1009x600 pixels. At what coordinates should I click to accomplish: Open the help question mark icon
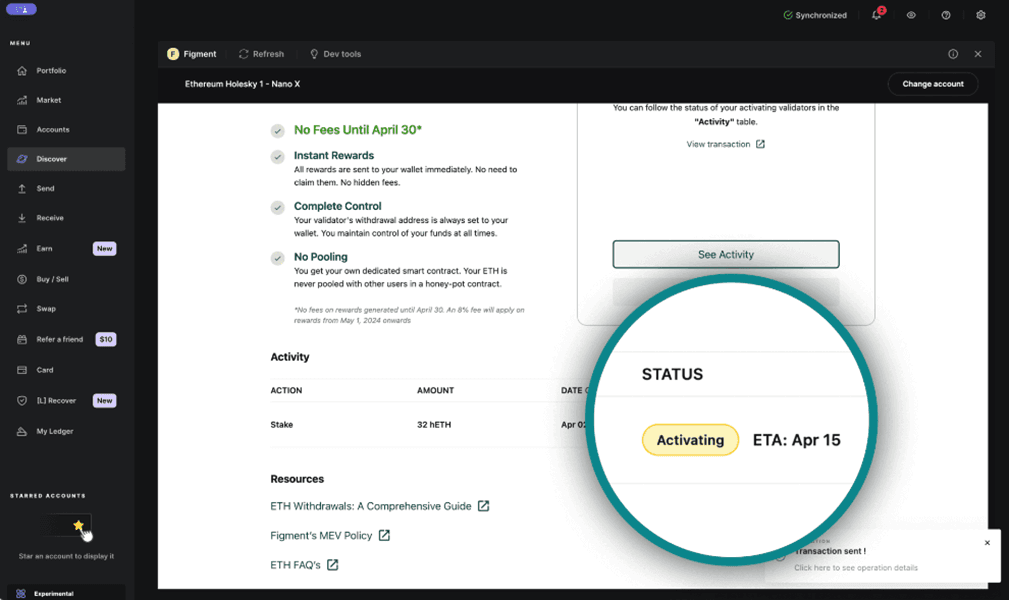tap(946, 15)
